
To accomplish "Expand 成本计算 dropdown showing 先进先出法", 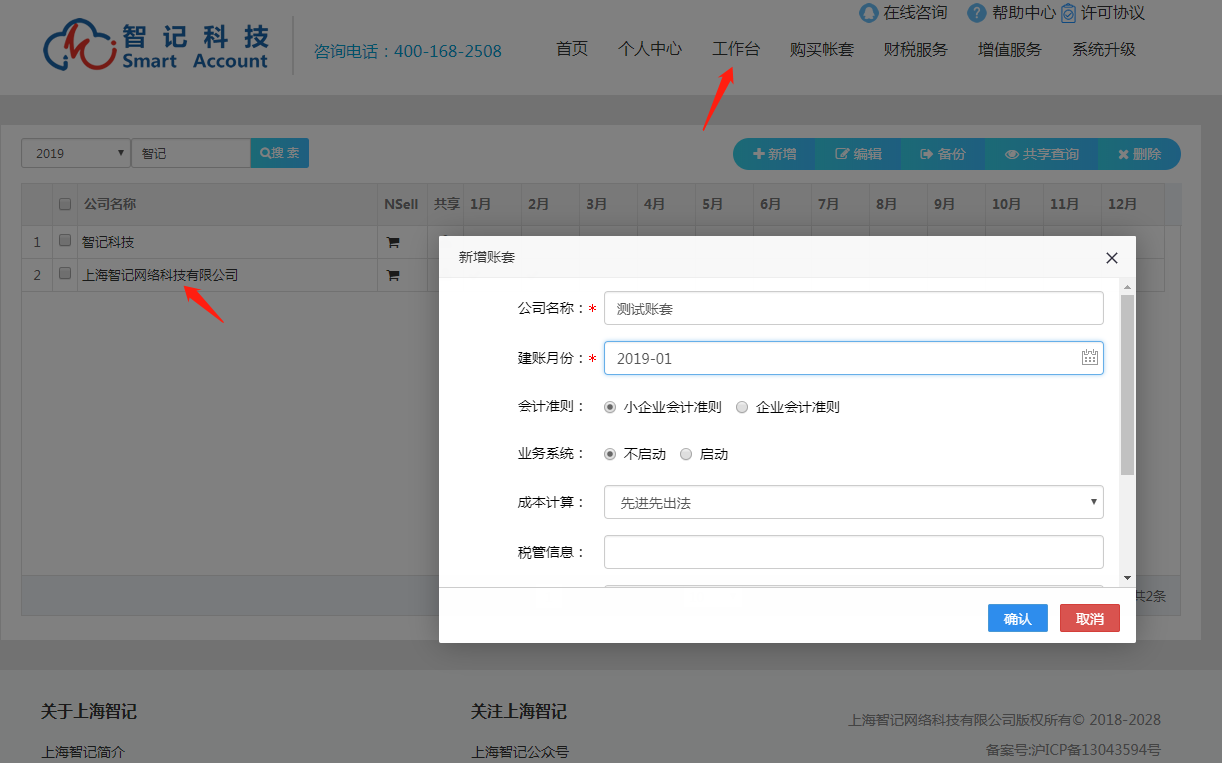I will click(x=853, y=503).
